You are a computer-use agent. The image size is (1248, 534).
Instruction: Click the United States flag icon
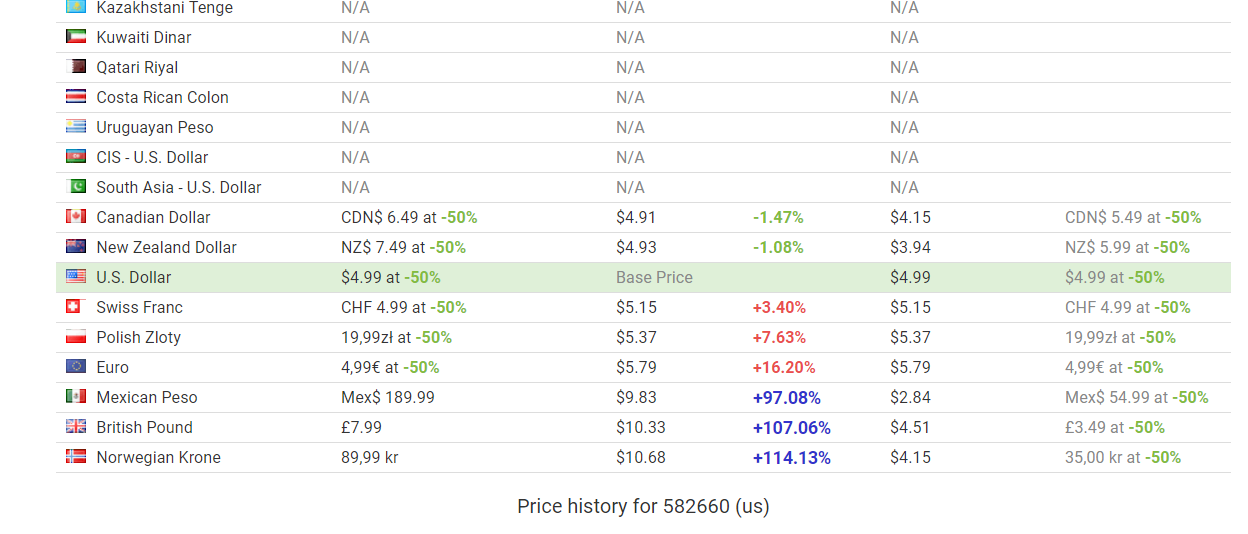click(76, 277)
